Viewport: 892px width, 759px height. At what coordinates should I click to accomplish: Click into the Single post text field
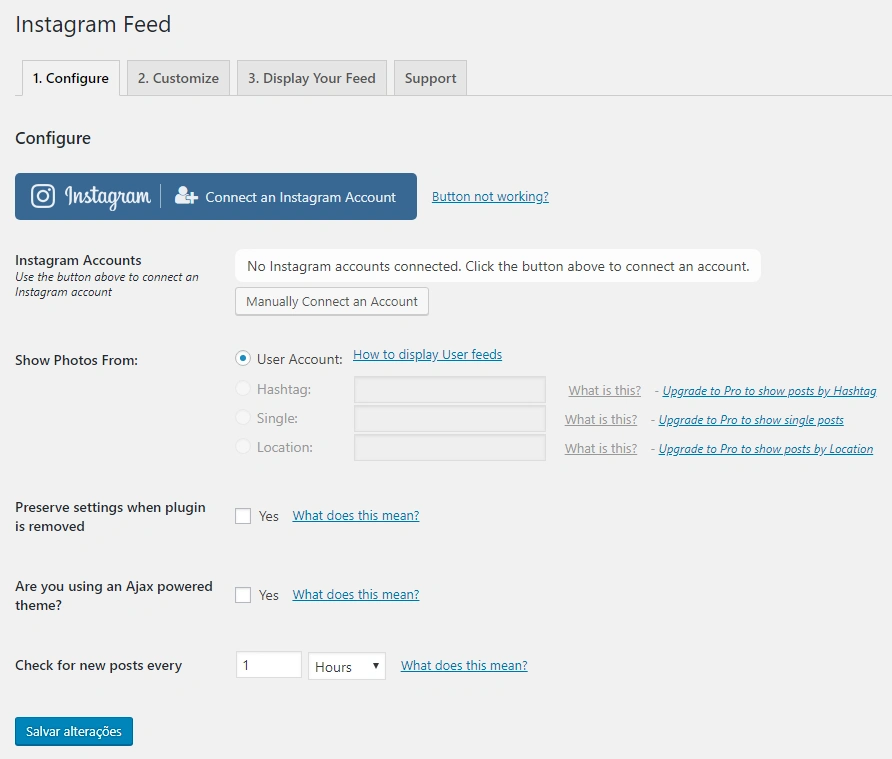pos(449,419)
